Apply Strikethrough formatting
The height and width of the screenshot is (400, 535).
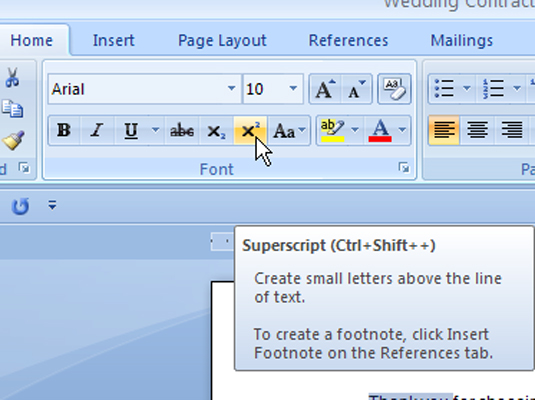pos(182,131)
